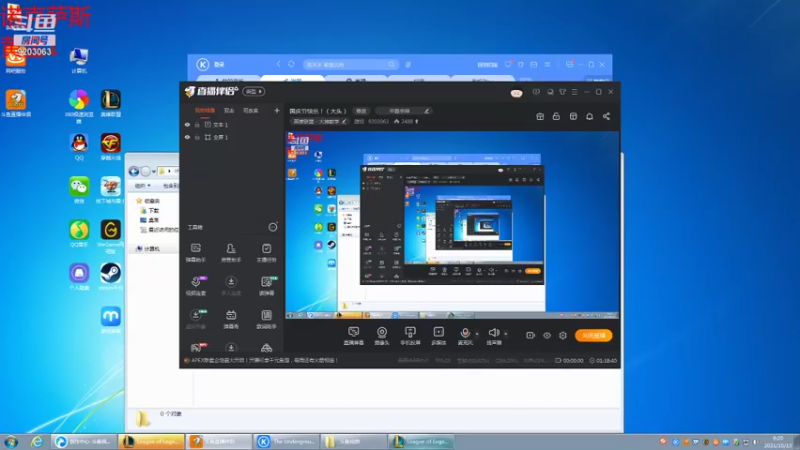Image resolution: width=800 pixels, height=450 pixels.
Task: Hide the 全屏 1 layer via eye icon
Action: coord(187,137)
